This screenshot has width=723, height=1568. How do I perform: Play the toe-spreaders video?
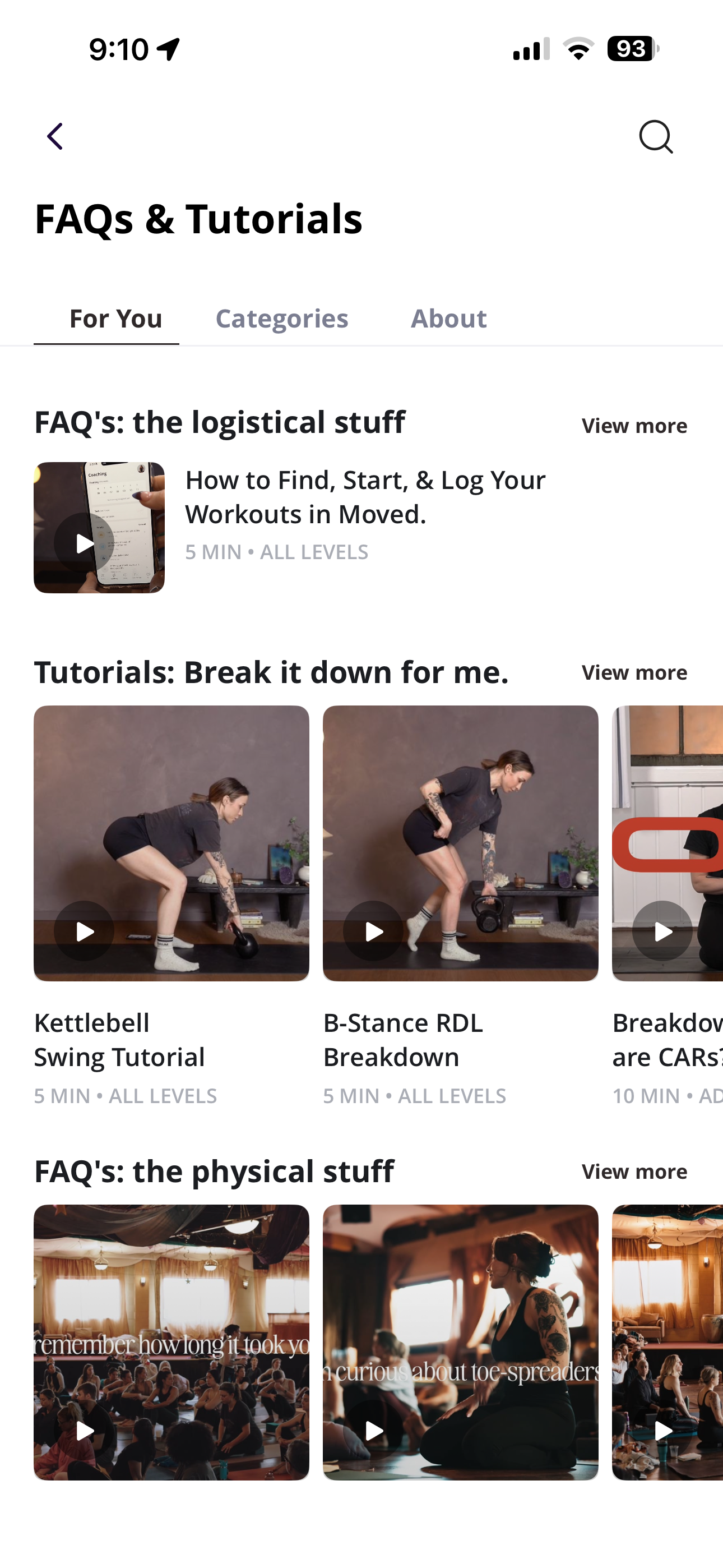(373, 1431)
